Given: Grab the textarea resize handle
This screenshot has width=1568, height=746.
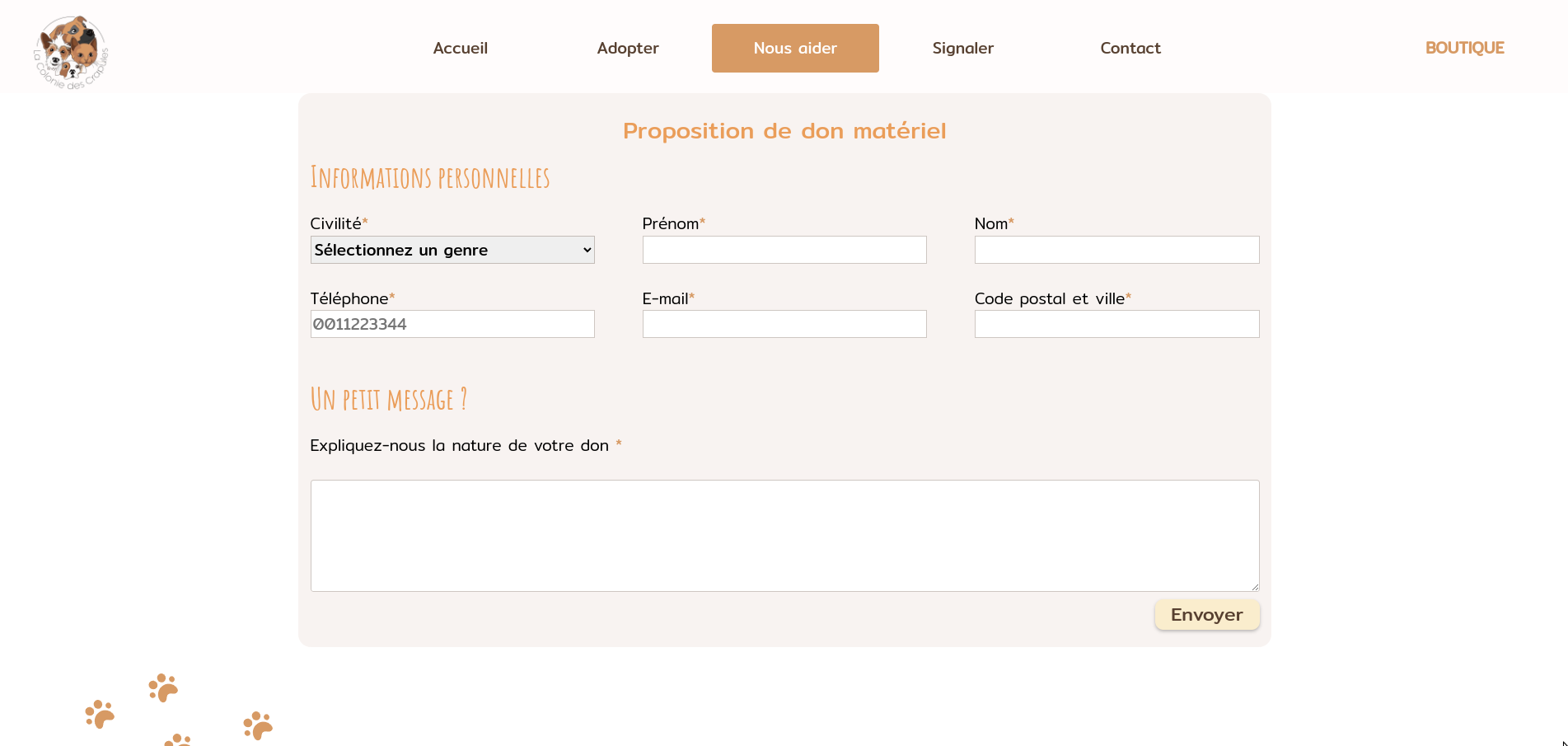Looking at the screenshot, I should click(1255, 587).
